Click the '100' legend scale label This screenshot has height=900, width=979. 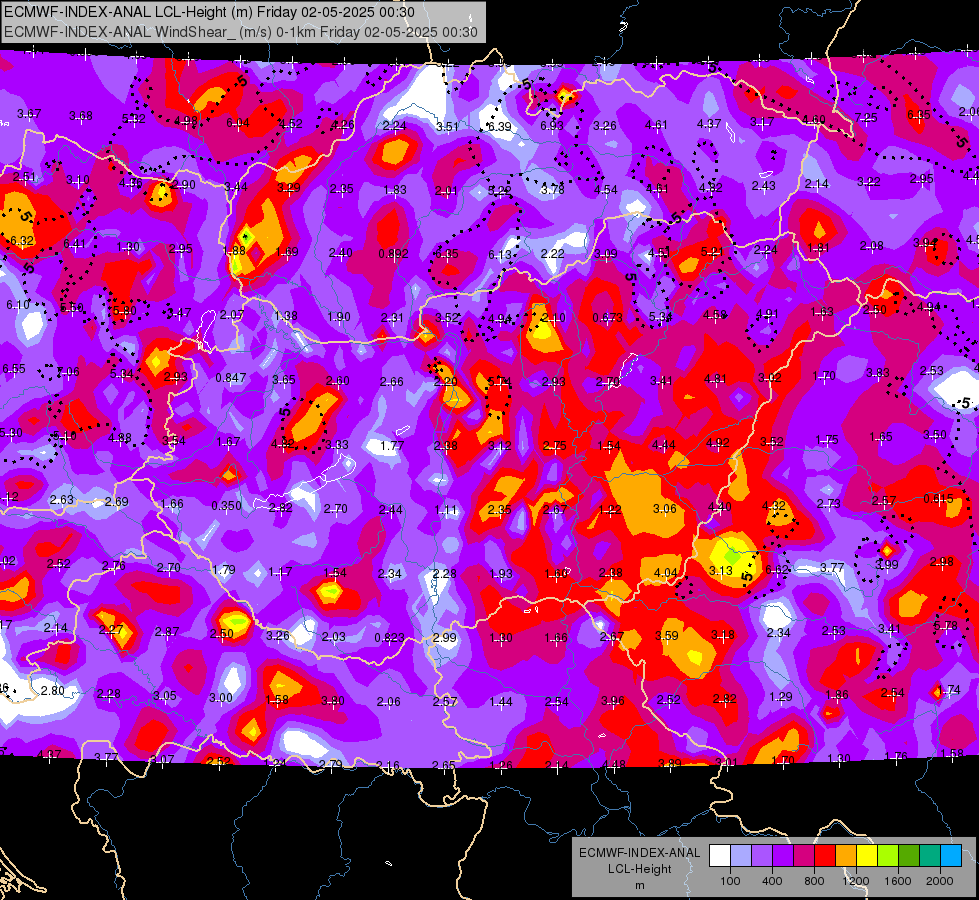tap(730, 881)
